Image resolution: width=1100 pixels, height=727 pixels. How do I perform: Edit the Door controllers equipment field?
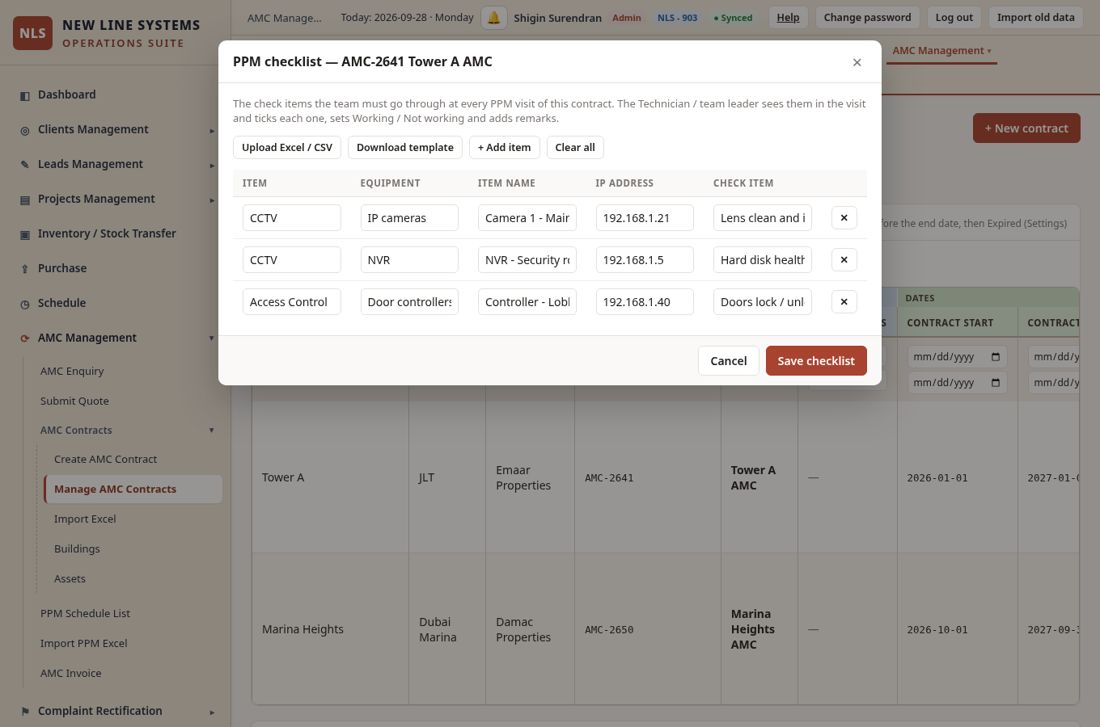tap(410, 302)
